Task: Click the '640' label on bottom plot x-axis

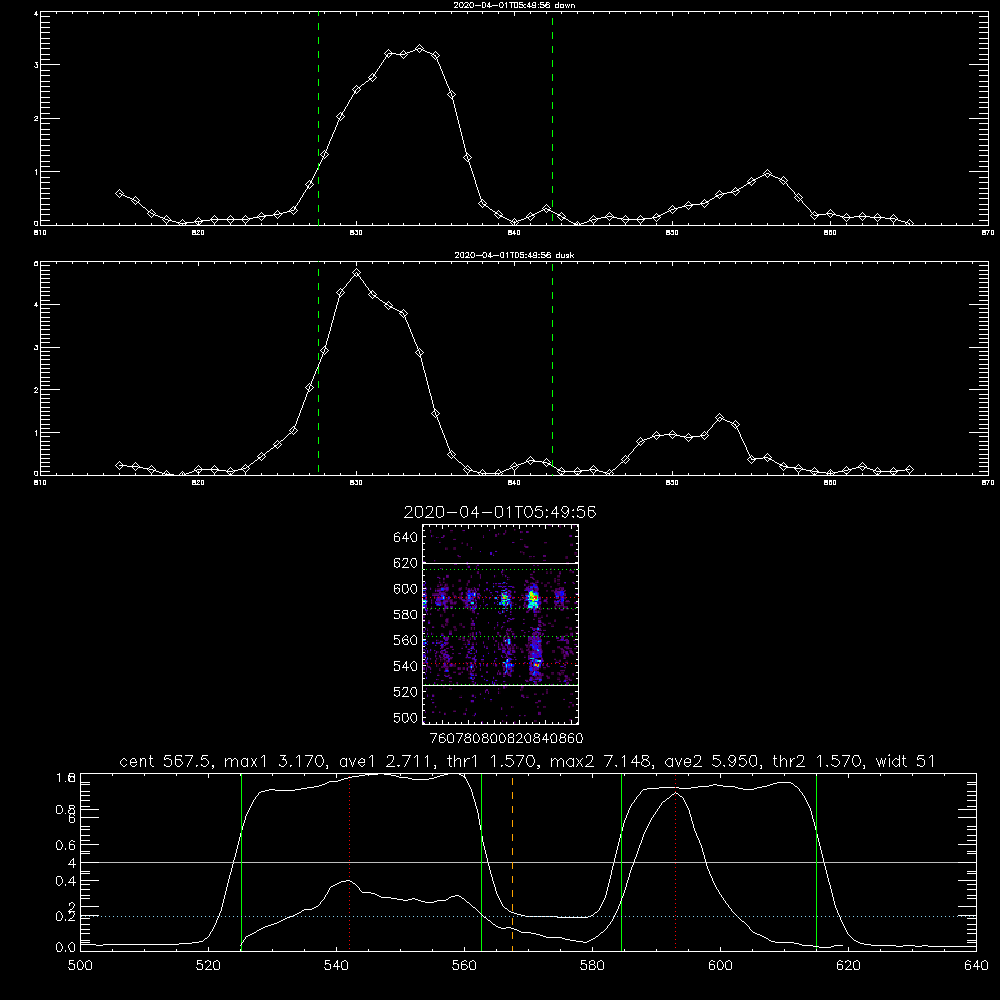Action: coord(976,966)
